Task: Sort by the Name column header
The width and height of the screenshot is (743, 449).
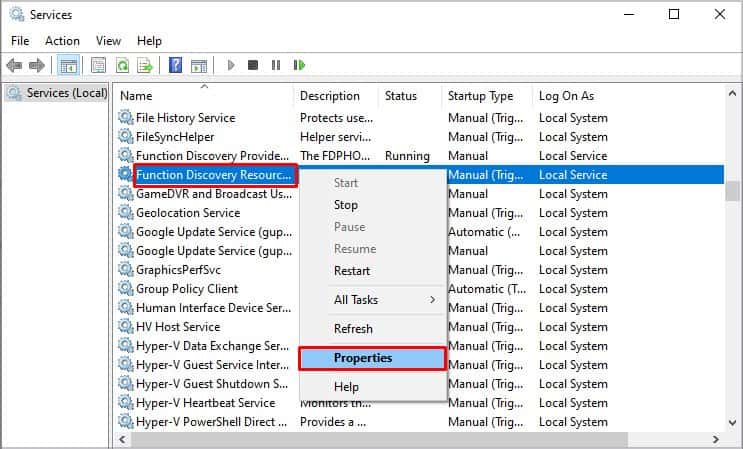Action: pos(204,96)
